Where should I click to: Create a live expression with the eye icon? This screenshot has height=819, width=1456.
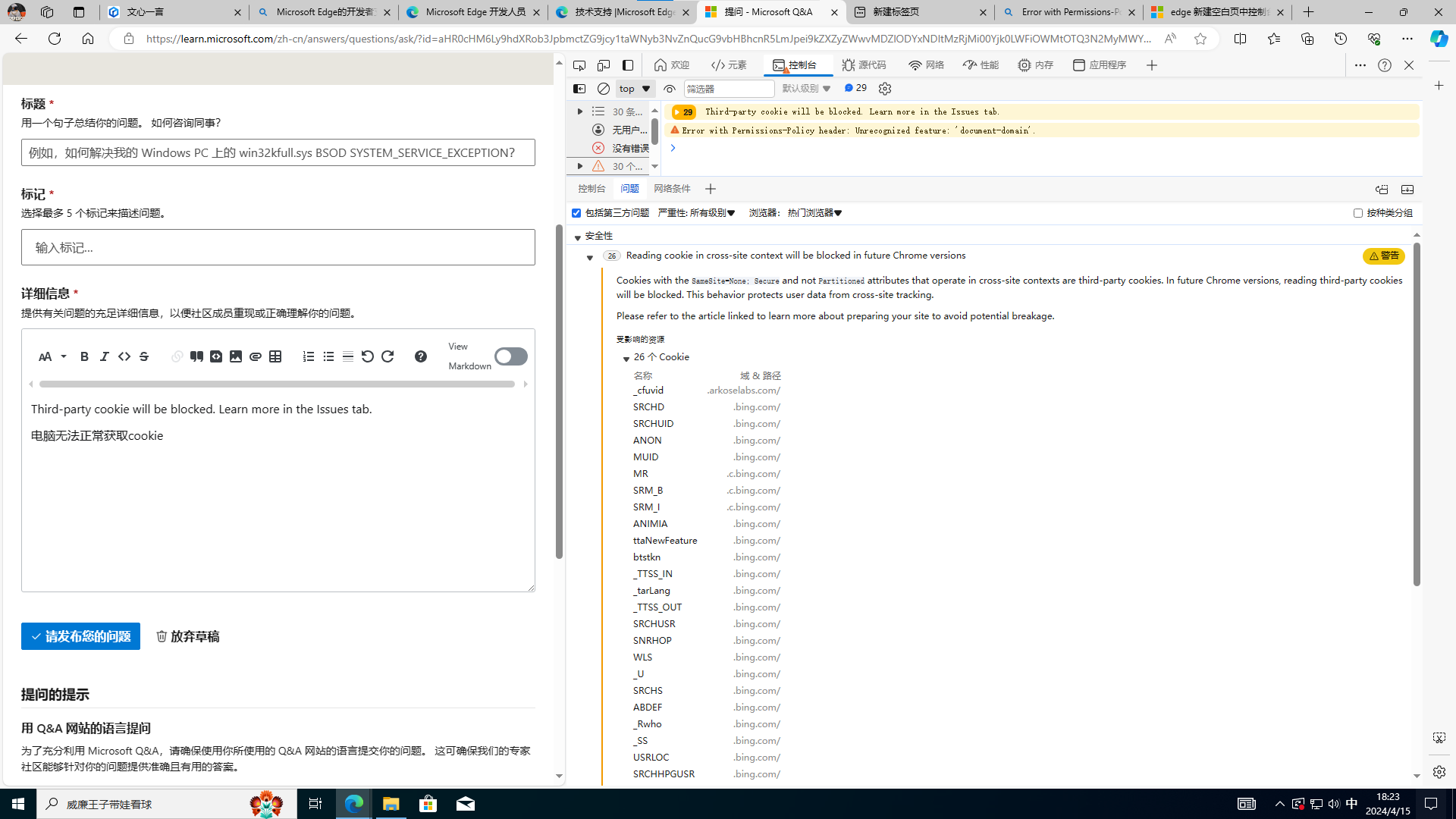point(670,89)
